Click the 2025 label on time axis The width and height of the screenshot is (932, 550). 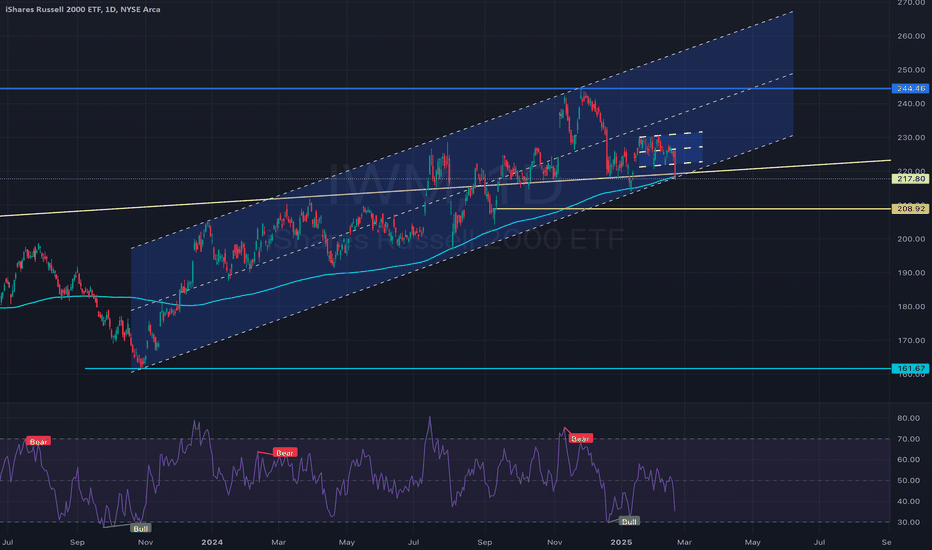coord(621,542)
